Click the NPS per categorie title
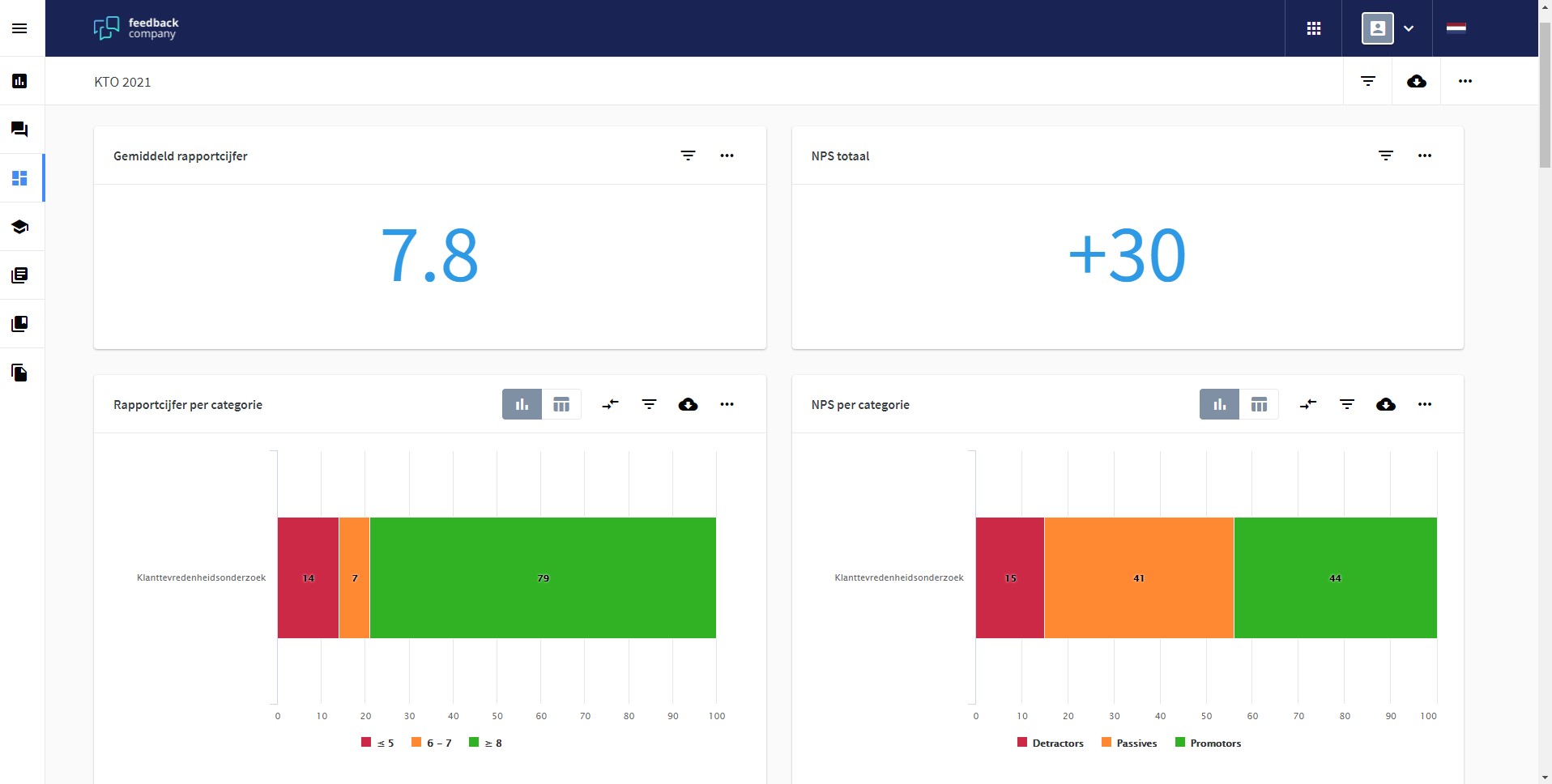 click(x=860, y=405)
